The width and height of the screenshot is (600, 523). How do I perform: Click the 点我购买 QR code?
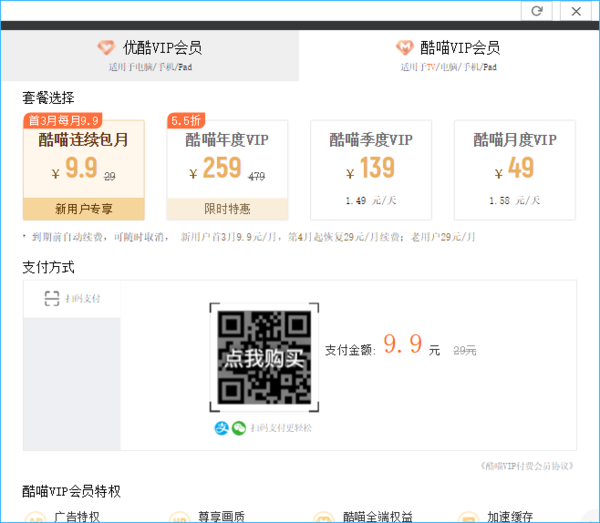(264, 357)
